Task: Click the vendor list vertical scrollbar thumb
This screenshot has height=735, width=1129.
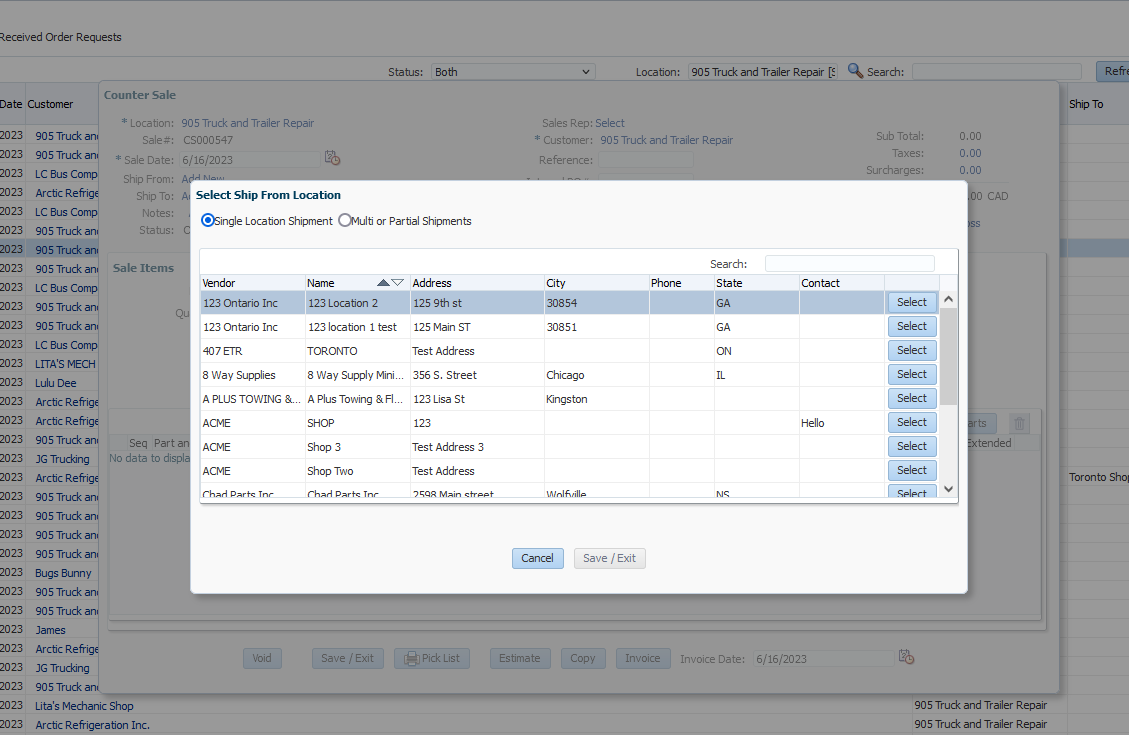Action: (949, 355)
